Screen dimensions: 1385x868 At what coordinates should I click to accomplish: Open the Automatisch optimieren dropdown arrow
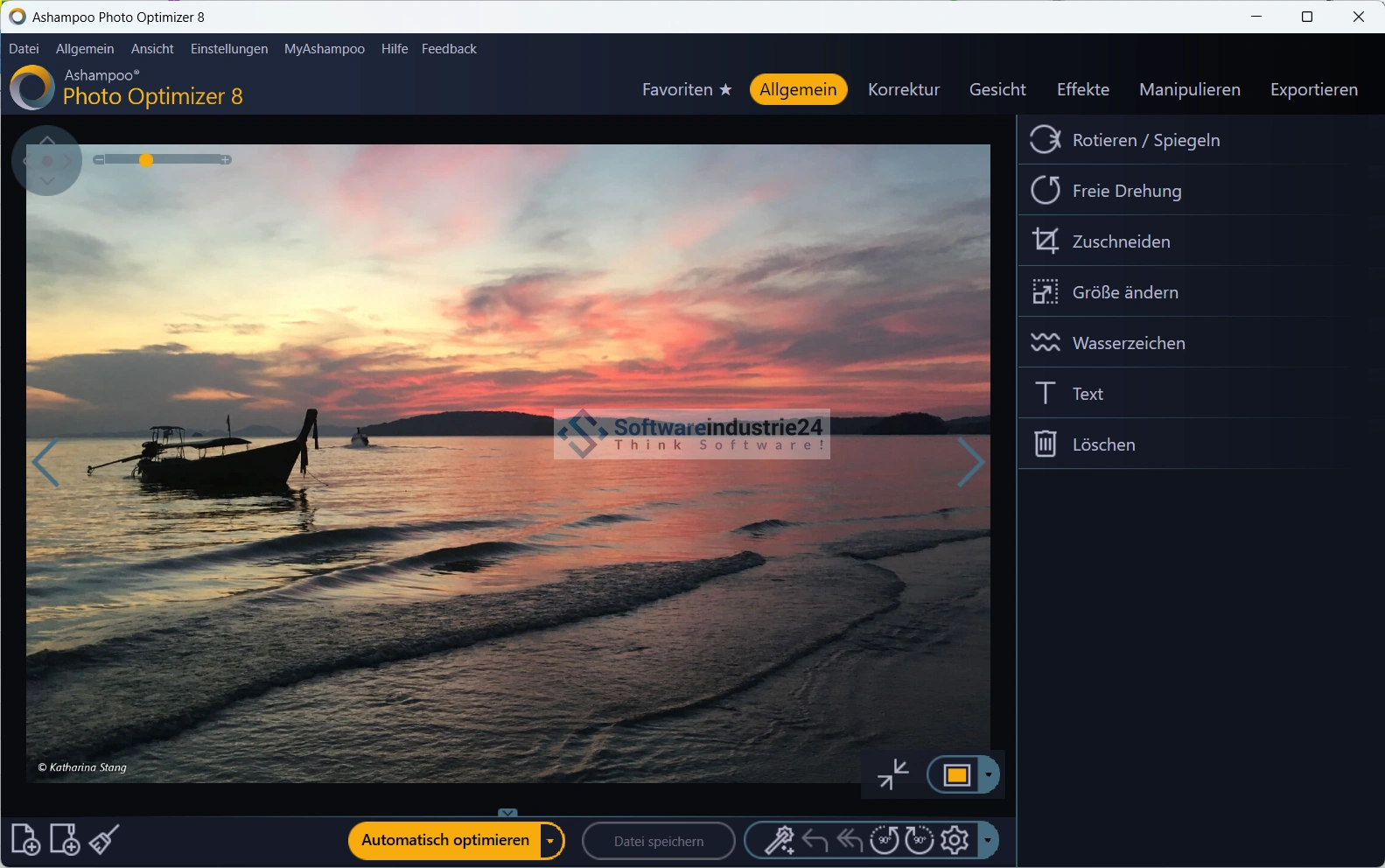tap(550, 842)
